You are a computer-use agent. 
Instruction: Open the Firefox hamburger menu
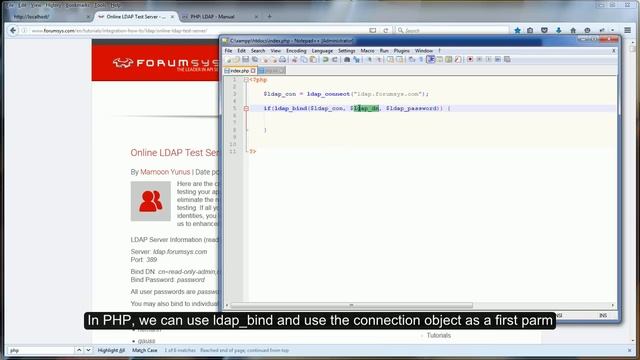627,31
